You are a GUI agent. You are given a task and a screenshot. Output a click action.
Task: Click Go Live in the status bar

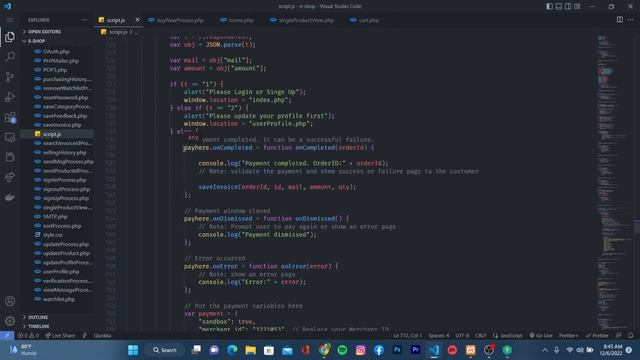(541, 336)
